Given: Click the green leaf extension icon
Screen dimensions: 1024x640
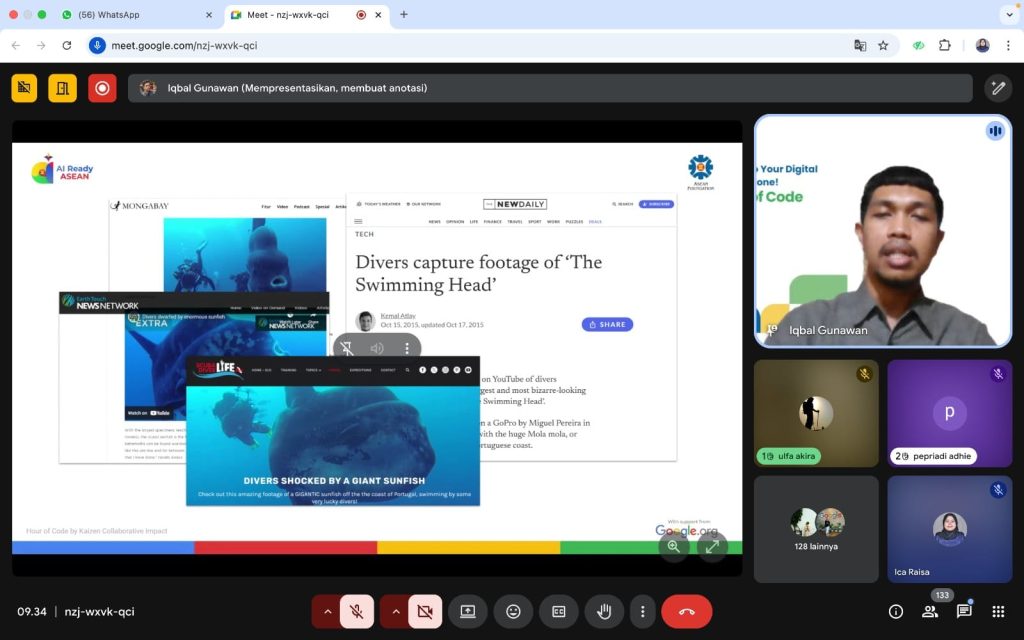Looking at the screenshot, I should coord(918,45).
